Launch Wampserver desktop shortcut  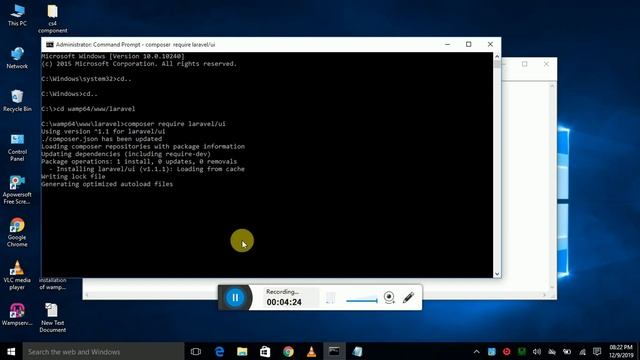point(17,315)
